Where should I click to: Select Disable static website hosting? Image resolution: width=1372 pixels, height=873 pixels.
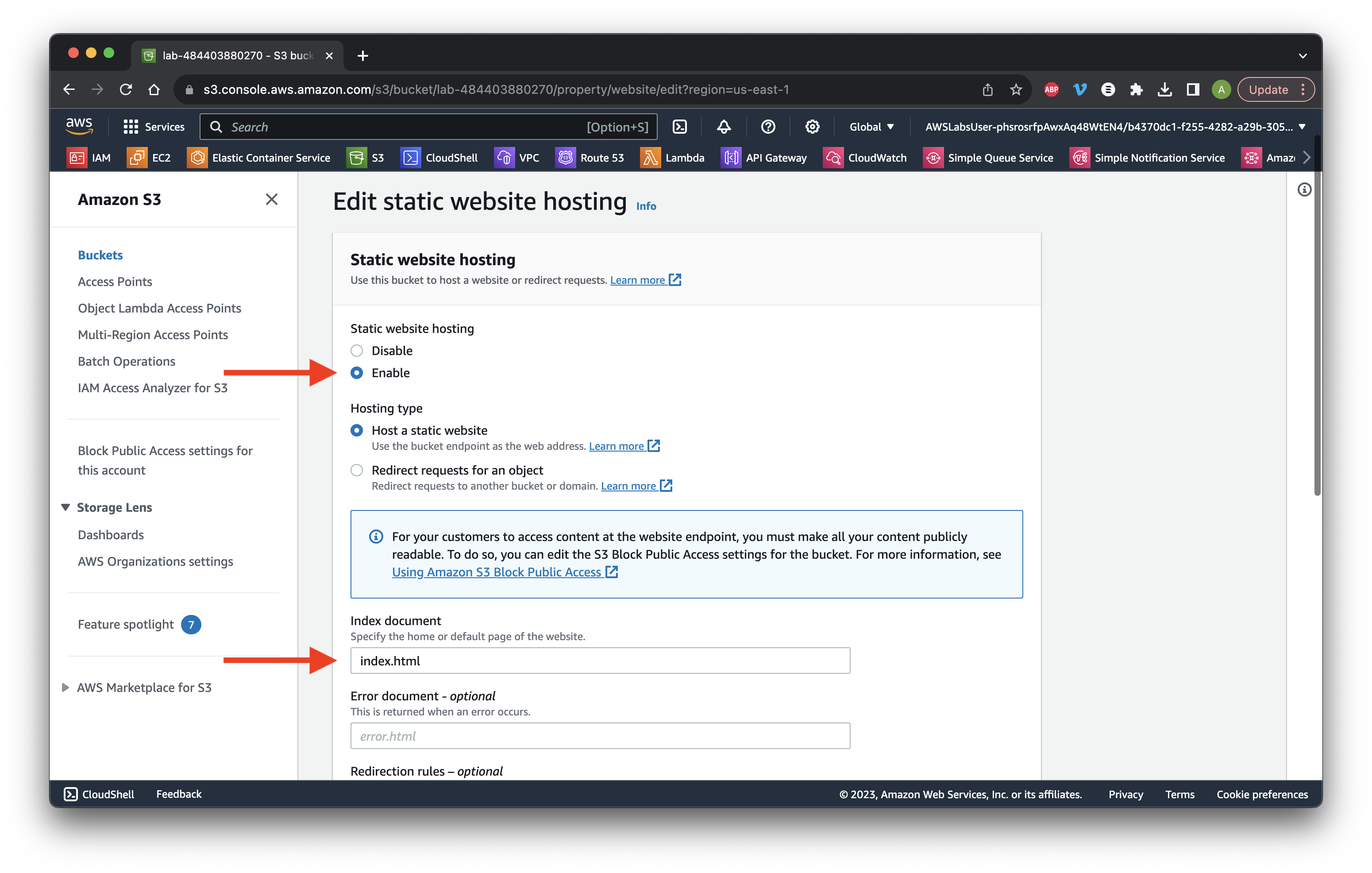(x=357, y=351)
